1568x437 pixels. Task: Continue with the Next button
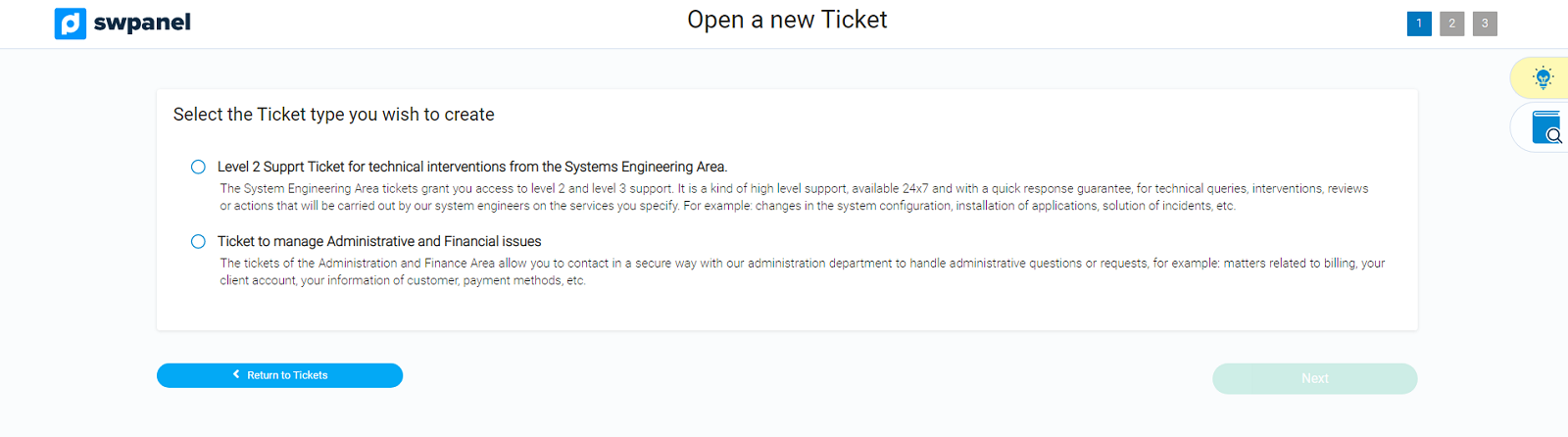pyautogui.click(x=1314, y=378)
